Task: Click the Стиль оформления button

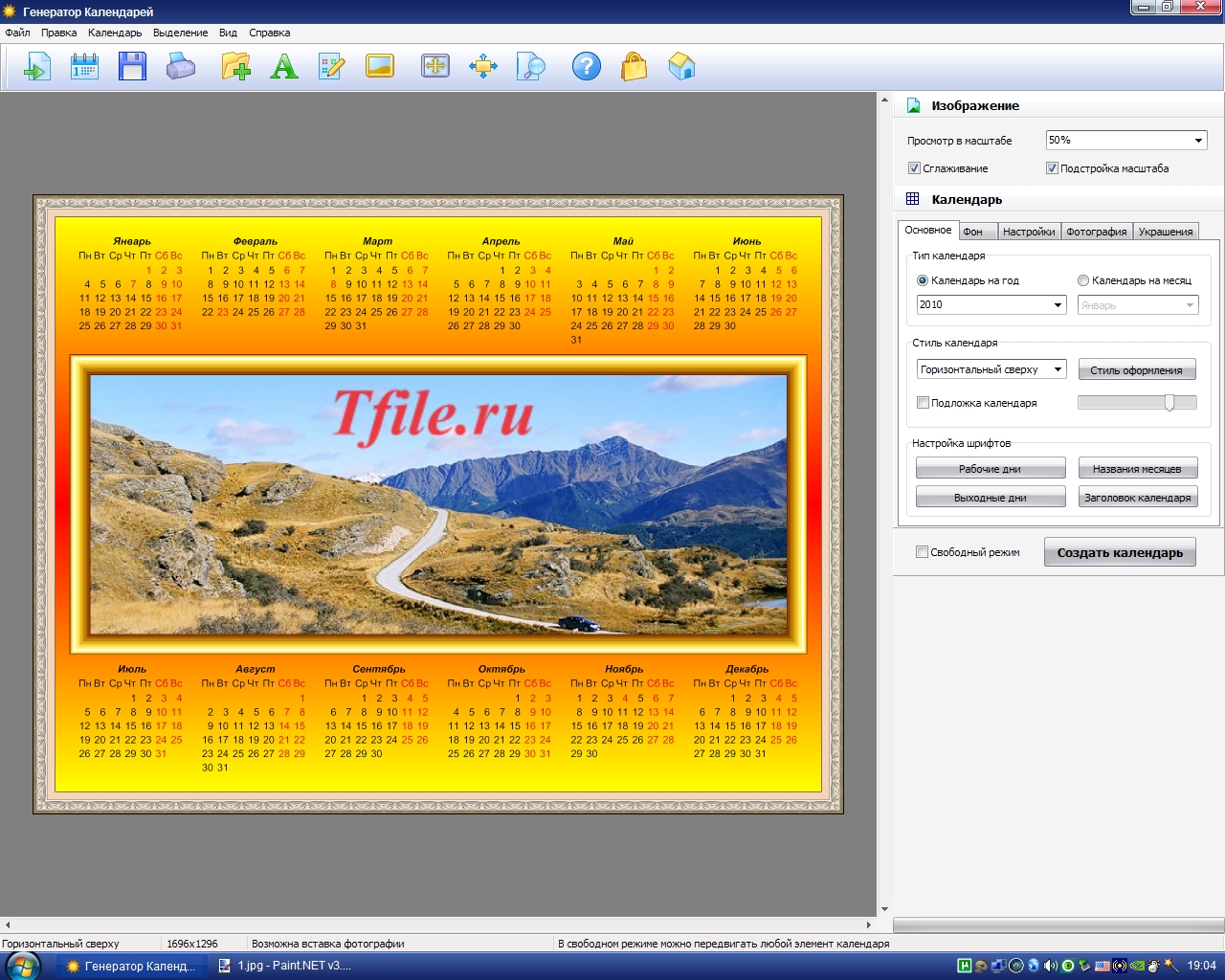Action: 1137,370
